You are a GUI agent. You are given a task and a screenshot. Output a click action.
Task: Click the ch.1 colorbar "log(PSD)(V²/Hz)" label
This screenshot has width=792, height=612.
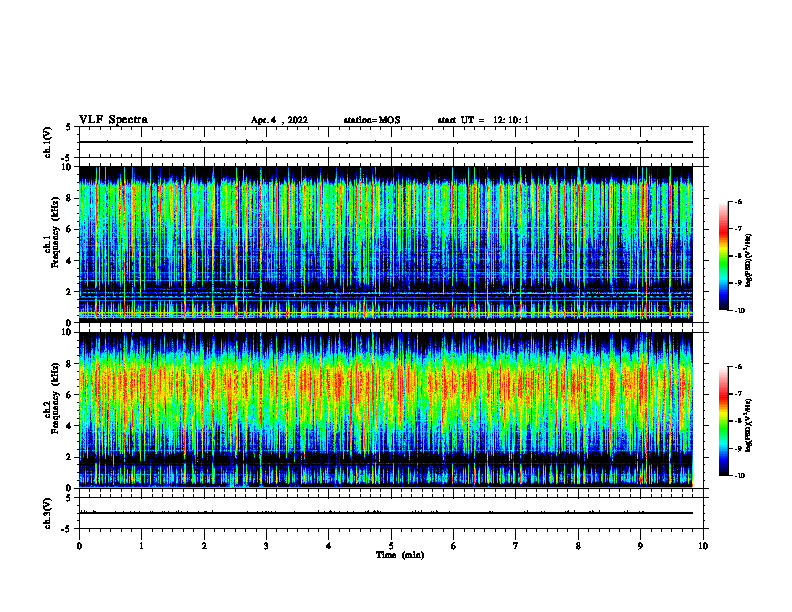point(749,261)
